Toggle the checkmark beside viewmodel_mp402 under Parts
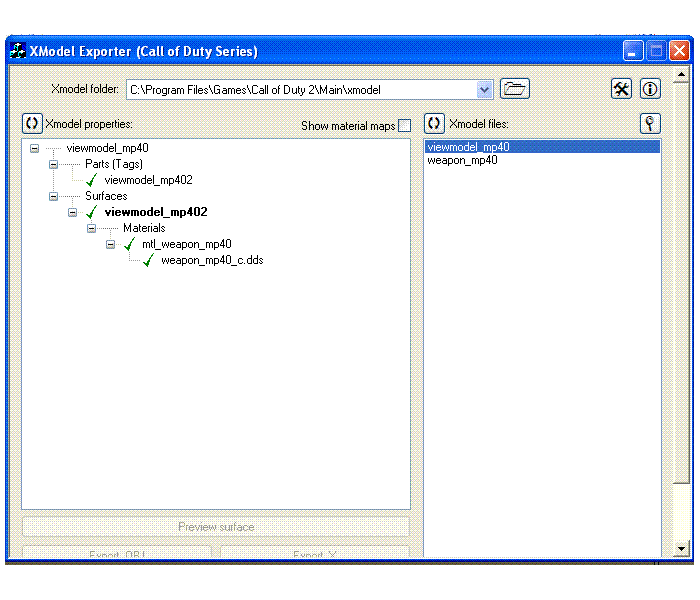Viewport: 700px width, 600px height. [x=92, y=180]
